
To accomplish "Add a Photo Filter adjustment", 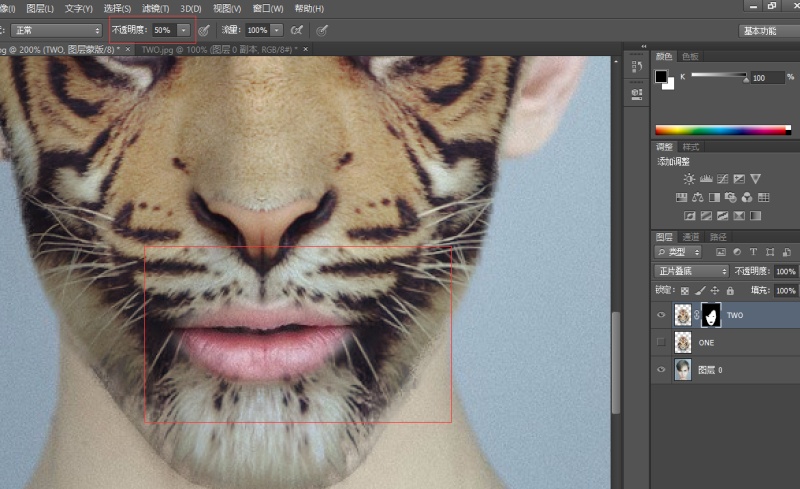I will click(x=731, y=198).
